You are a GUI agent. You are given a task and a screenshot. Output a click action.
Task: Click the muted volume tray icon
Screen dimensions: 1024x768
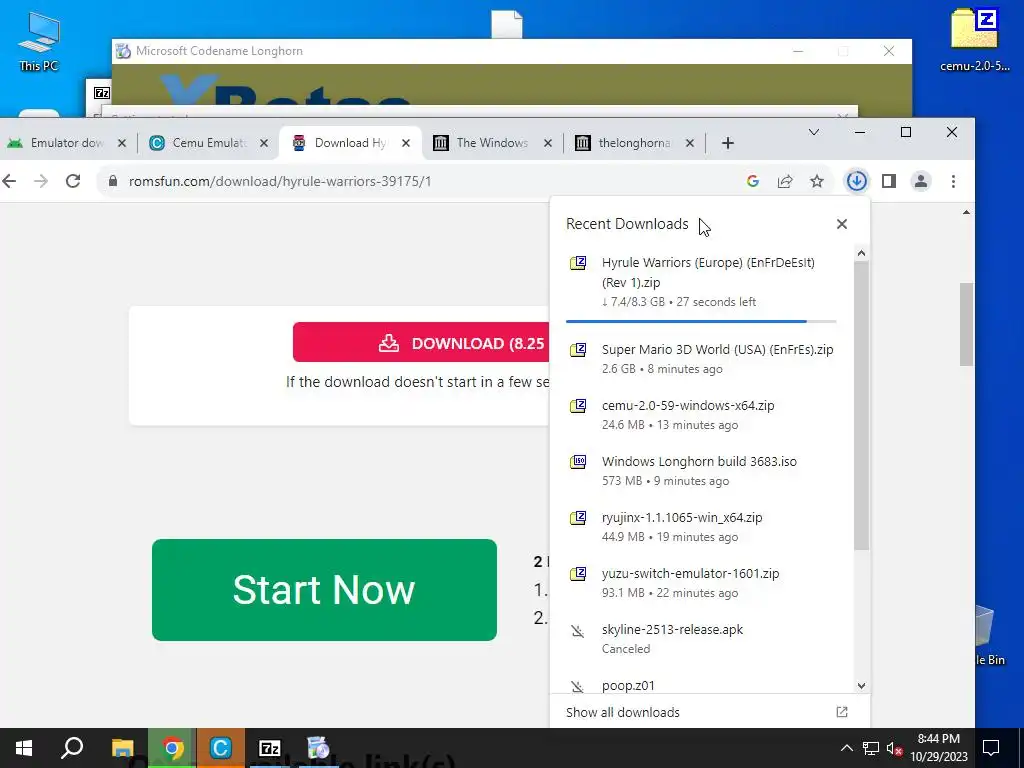pyautogui.click(x=895, y=748)
